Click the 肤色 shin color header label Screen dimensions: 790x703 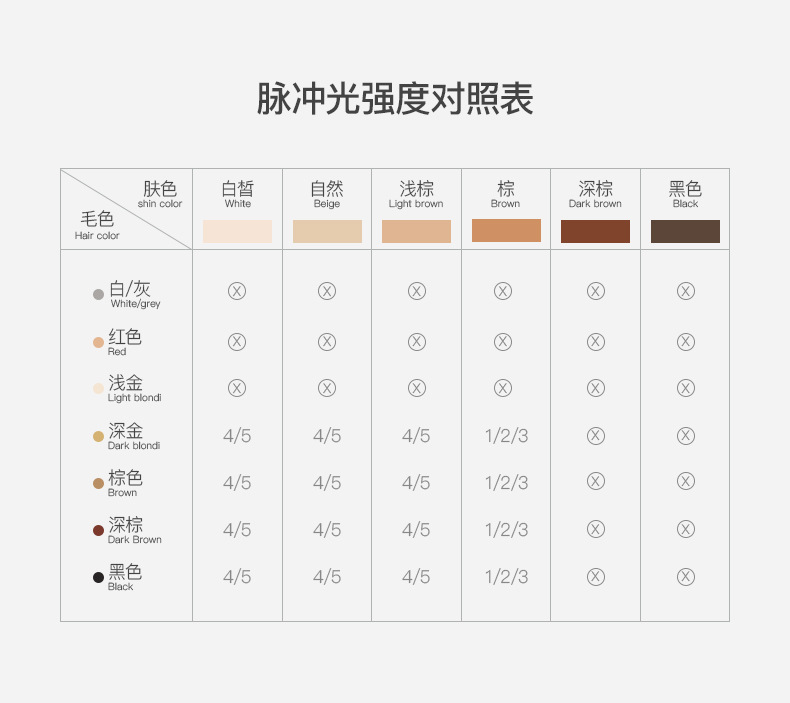(x=160, y=194)
